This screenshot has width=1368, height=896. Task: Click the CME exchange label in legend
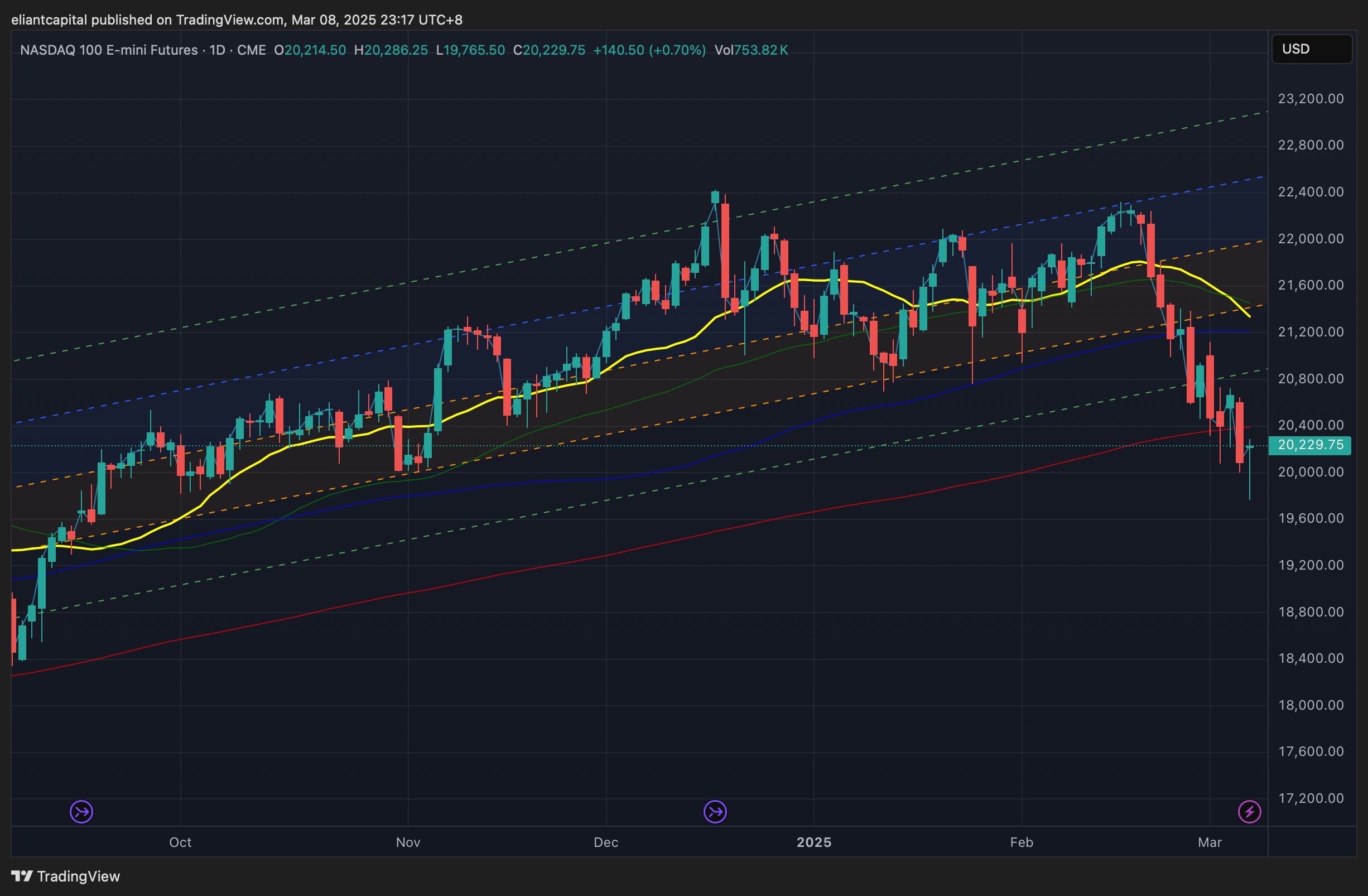point(251,50)
